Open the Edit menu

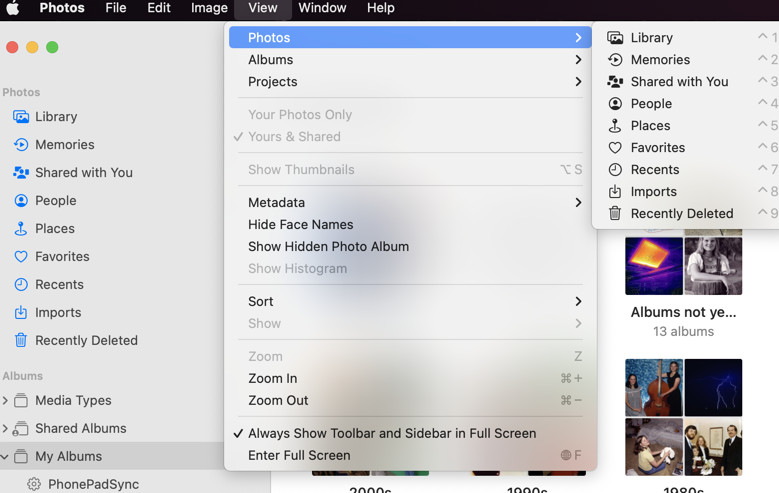[159, 8]
